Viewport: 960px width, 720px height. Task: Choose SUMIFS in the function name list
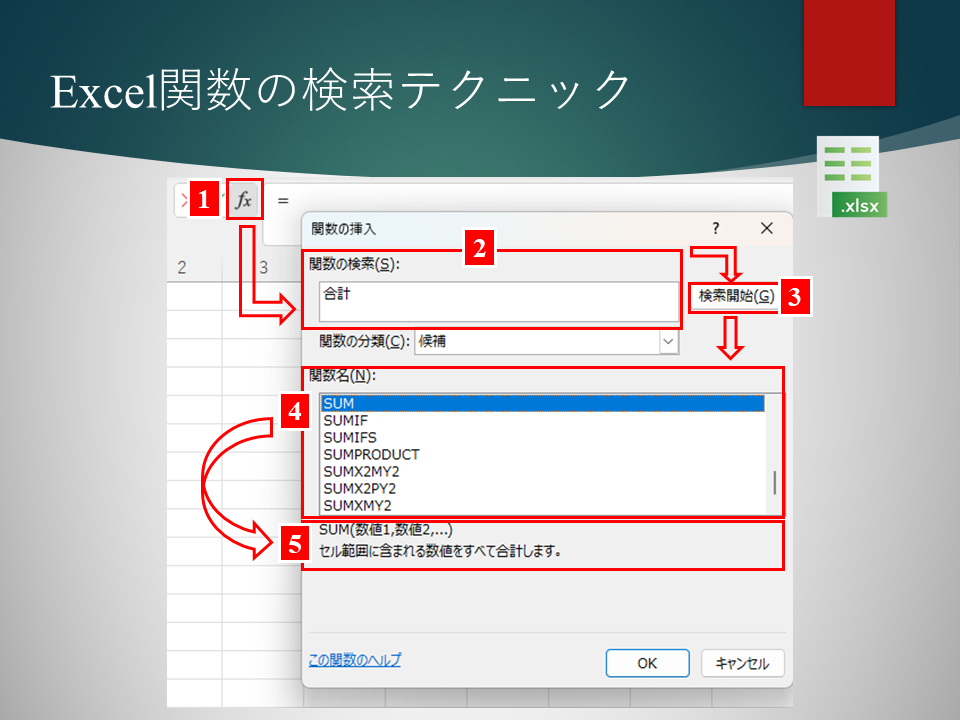pyautogui.click(x=350, y=437)
